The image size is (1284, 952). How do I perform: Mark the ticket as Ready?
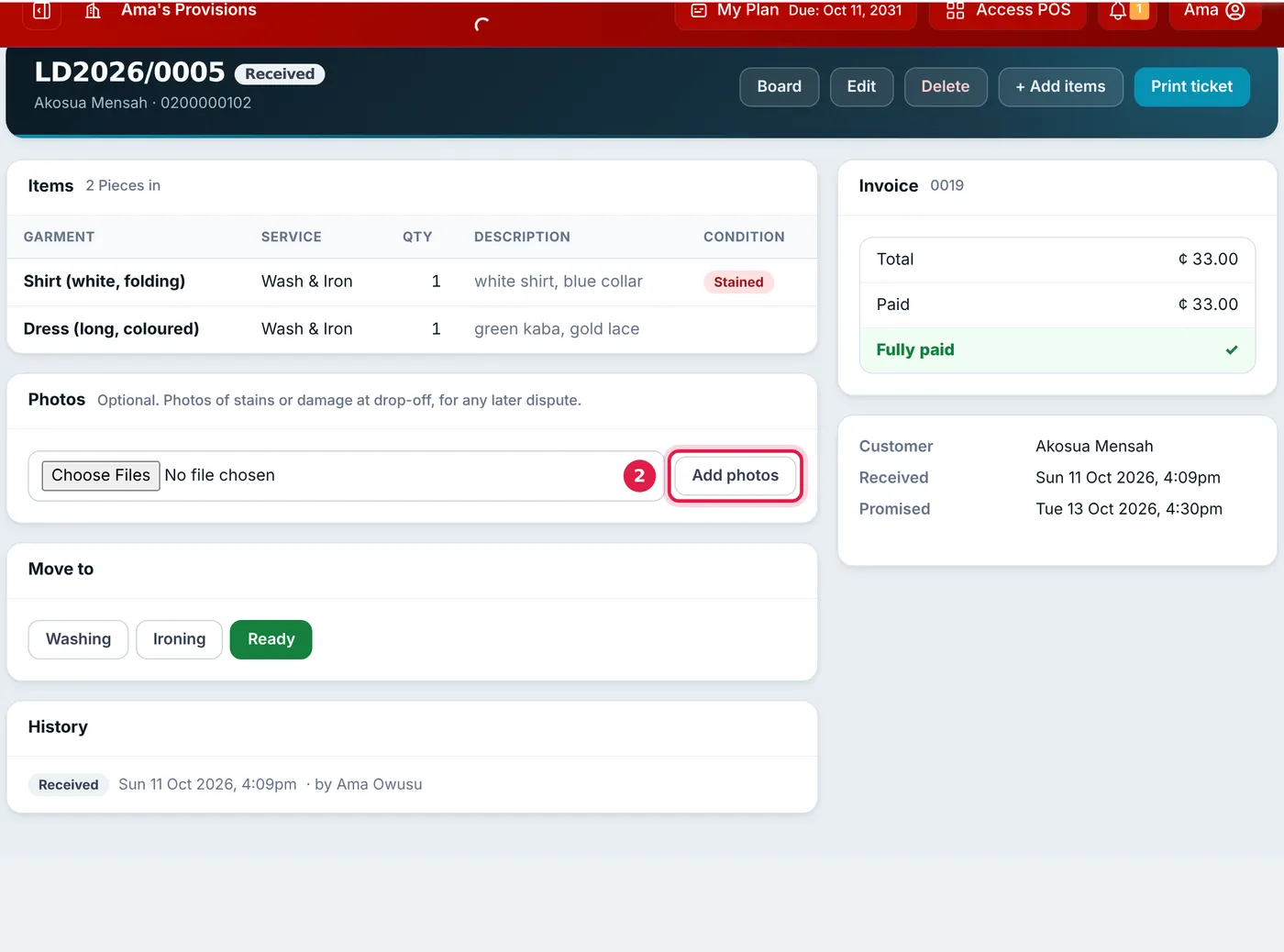click(271, 639)
